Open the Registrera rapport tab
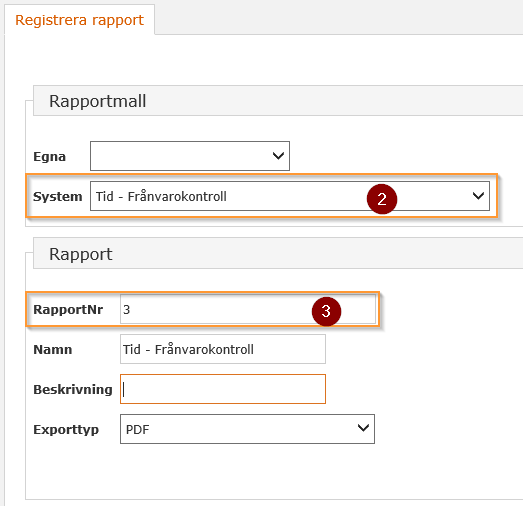This screenshot has height=506, width=523. click(79, 20)
